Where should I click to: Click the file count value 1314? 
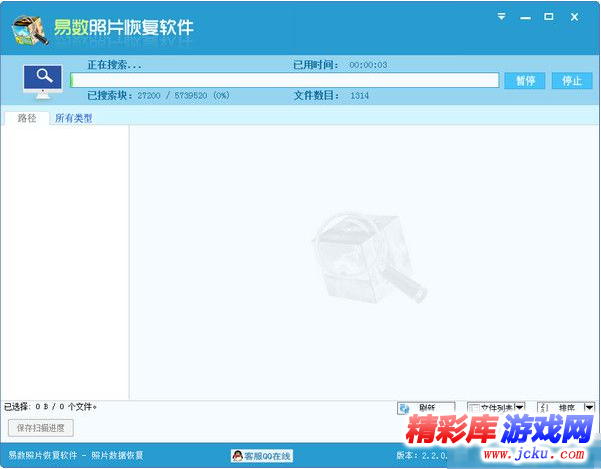click(359, 95)
